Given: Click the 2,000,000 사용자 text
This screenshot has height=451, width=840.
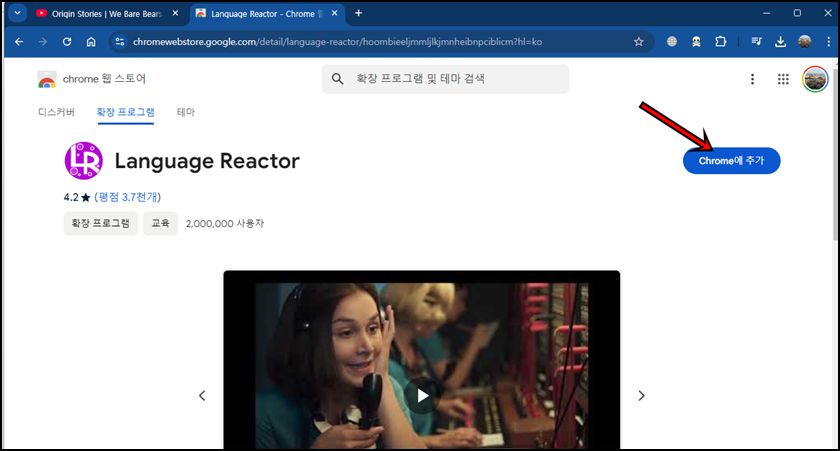Looking at the screenshot, I should (x=224, y=223).
